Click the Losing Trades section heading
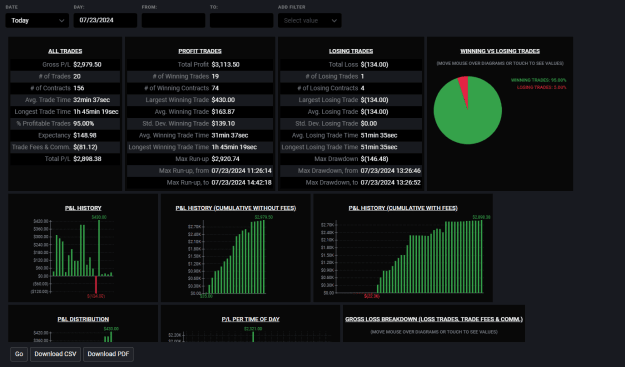625x367 pixels. tap(351, 51)
